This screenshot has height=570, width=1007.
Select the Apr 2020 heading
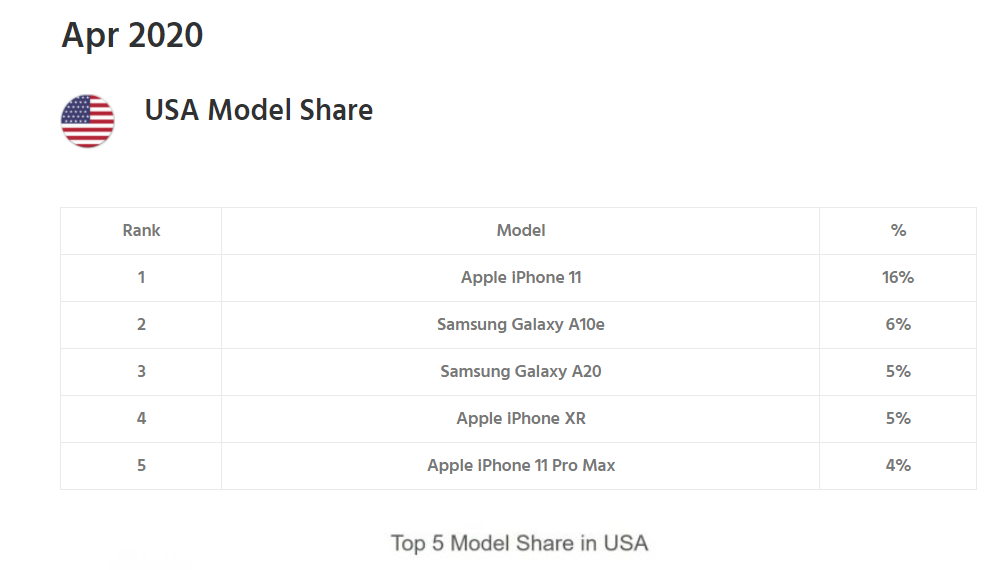pyautogui.click(x=132, y=35)
